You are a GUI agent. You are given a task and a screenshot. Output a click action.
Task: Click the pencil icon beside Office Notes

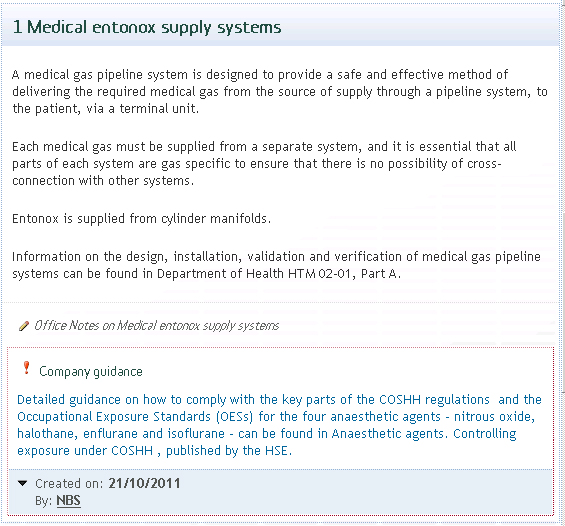(x=24, y=326)
